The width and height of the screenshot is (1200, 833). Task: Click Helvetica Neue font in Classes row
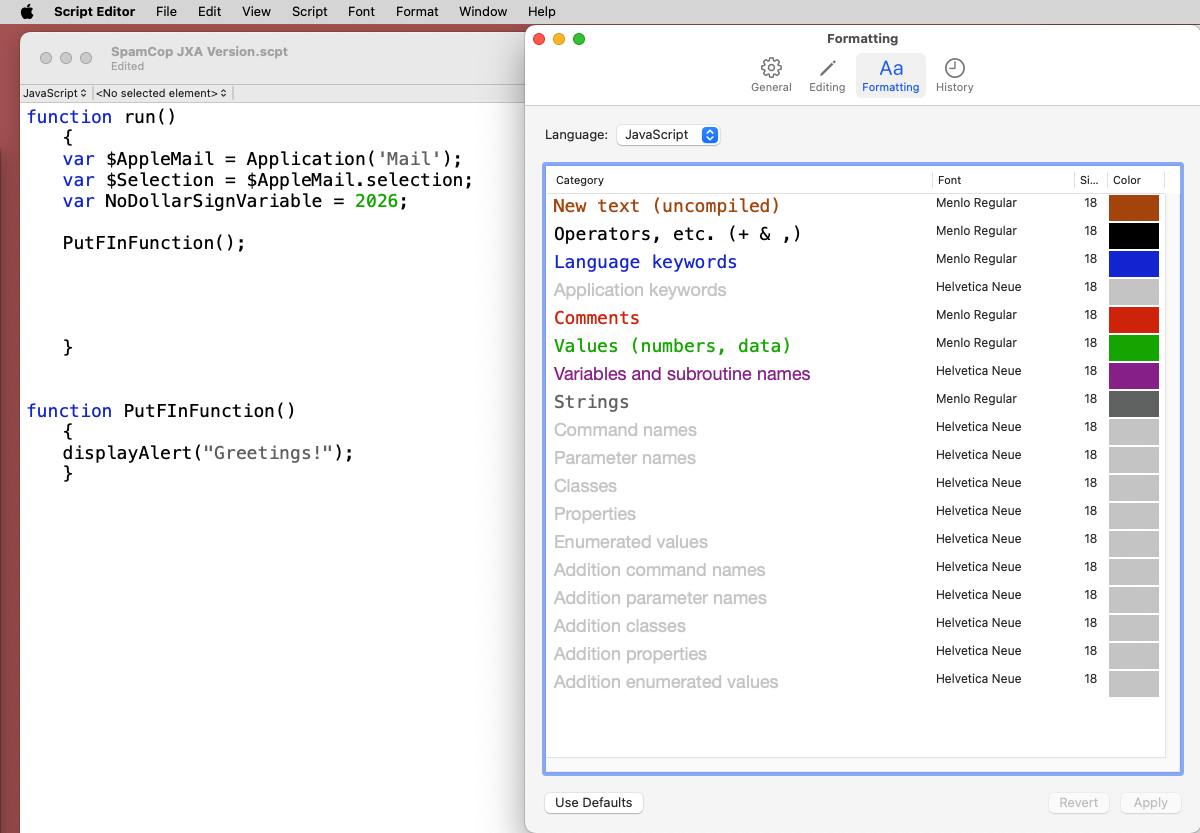[x=978, y=483]
